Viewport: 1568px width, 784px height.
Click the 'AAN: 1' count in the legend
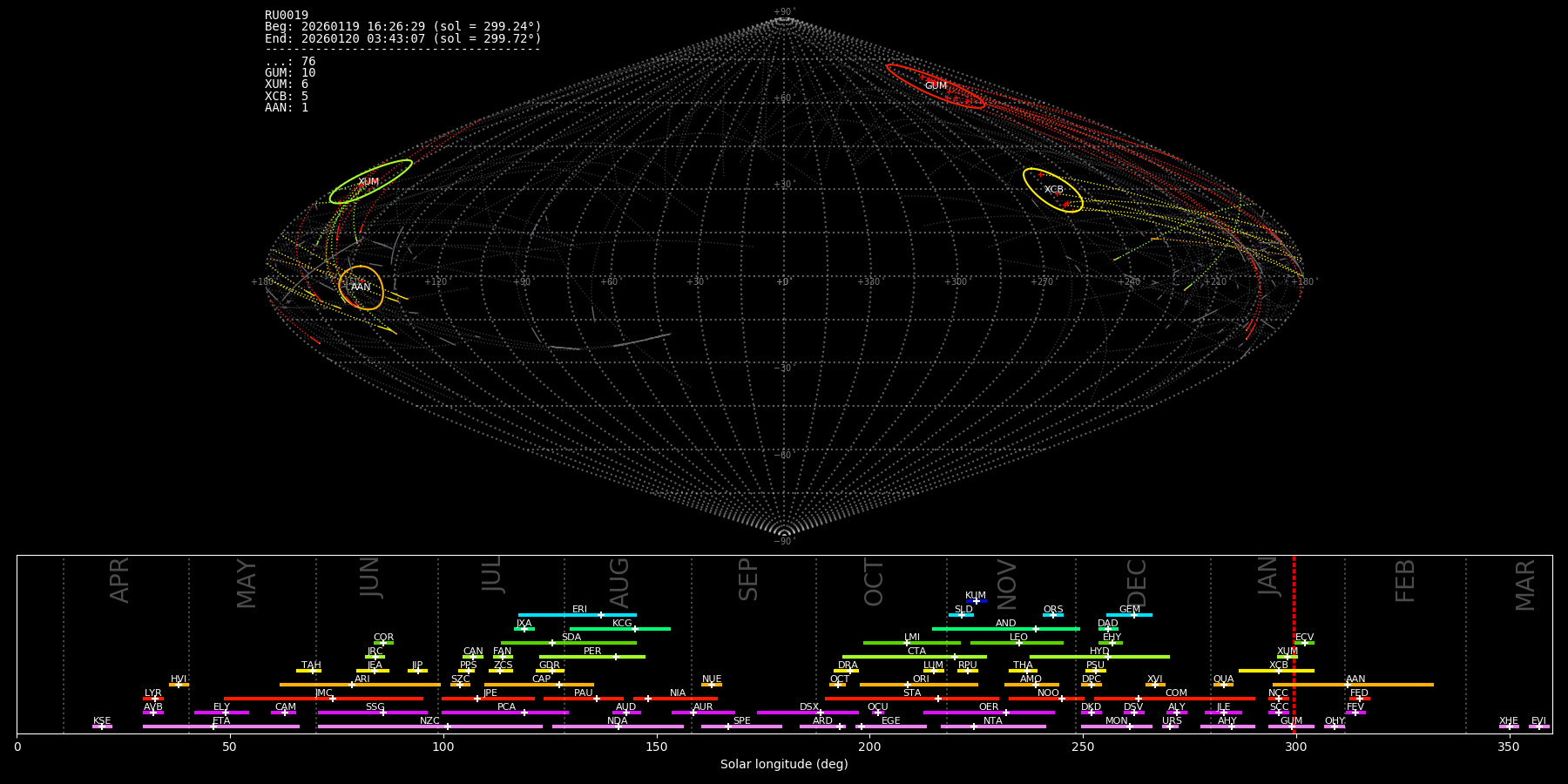tap(287, 108)
